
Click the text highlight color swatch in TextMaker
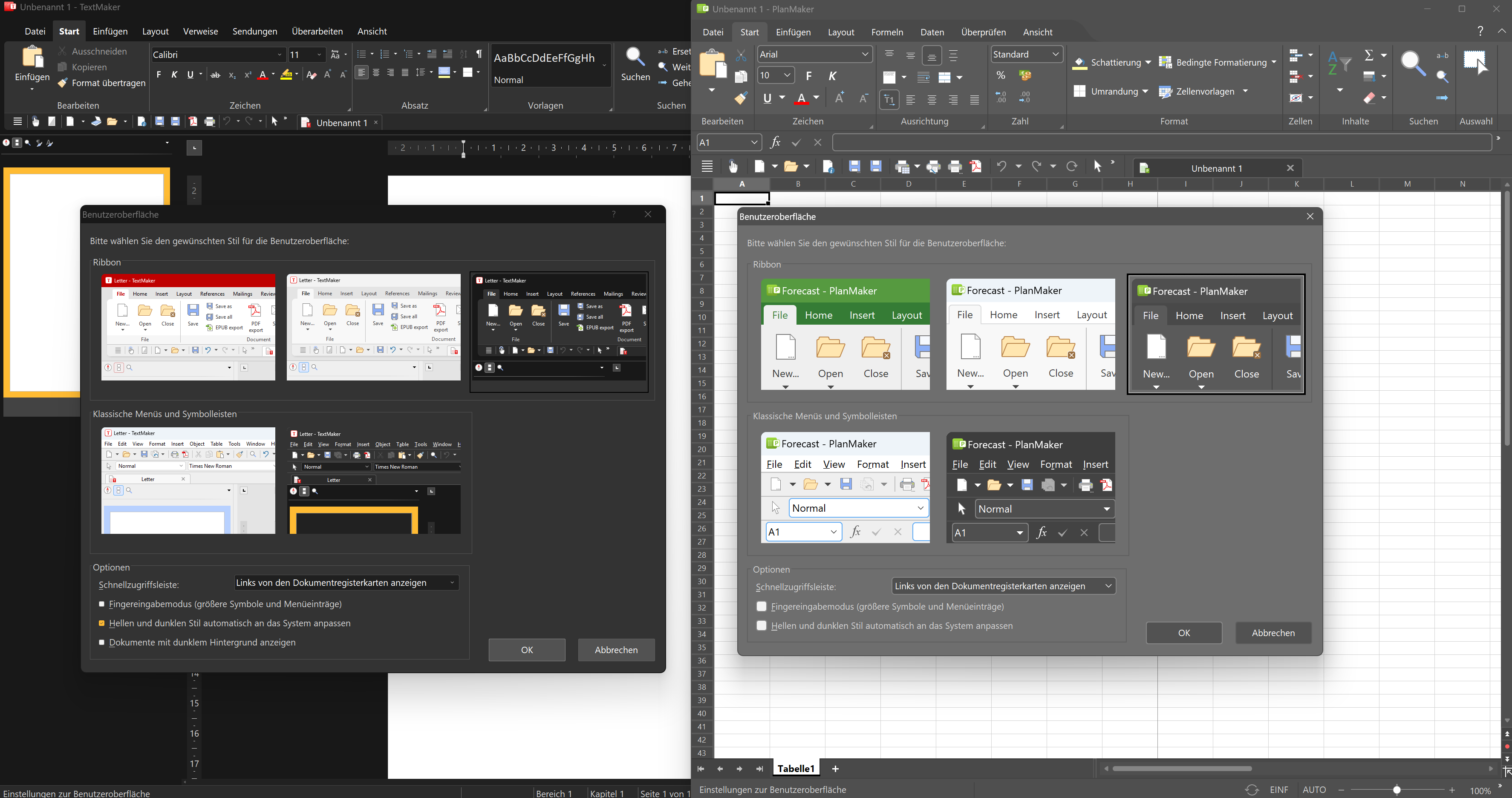click(286, 75)
